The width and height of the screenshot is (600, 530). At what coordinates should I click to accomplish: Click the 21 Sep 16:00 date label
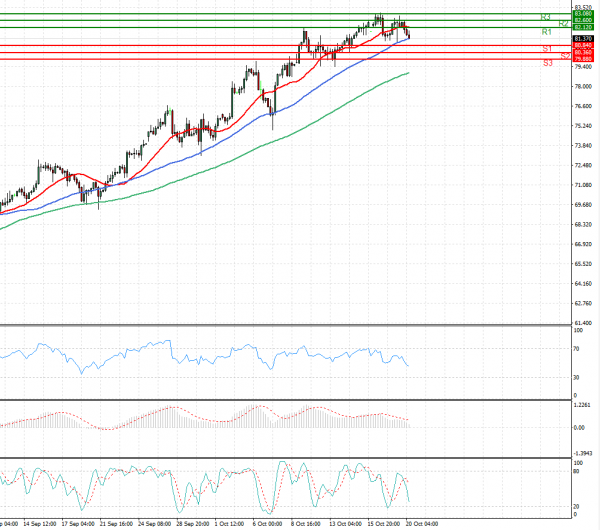pyautogui.click(x=116, y=523)
